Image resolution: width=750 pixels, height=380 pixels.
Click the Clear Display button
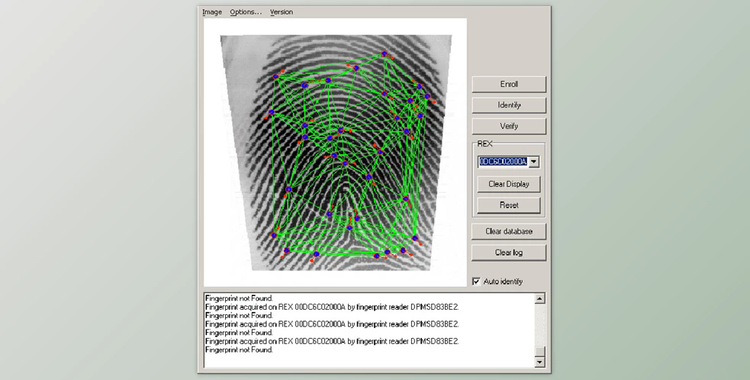(509, 184)
